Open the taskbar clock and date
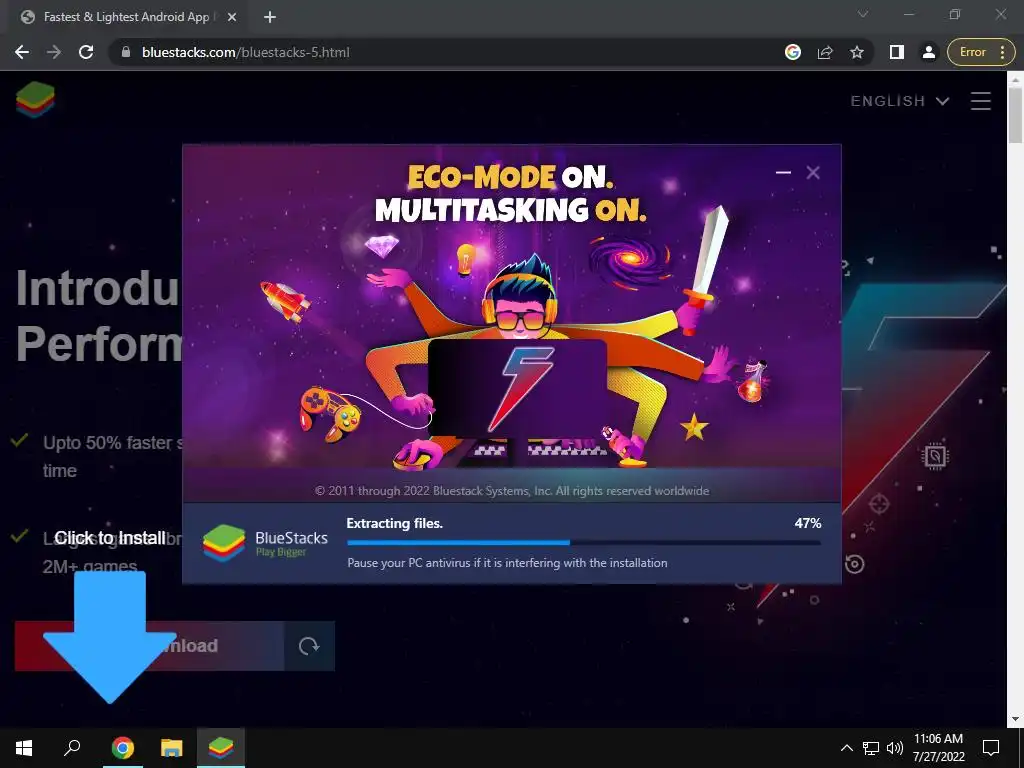The height and width of the screenshot is (768, 1024). click(938, 748)
